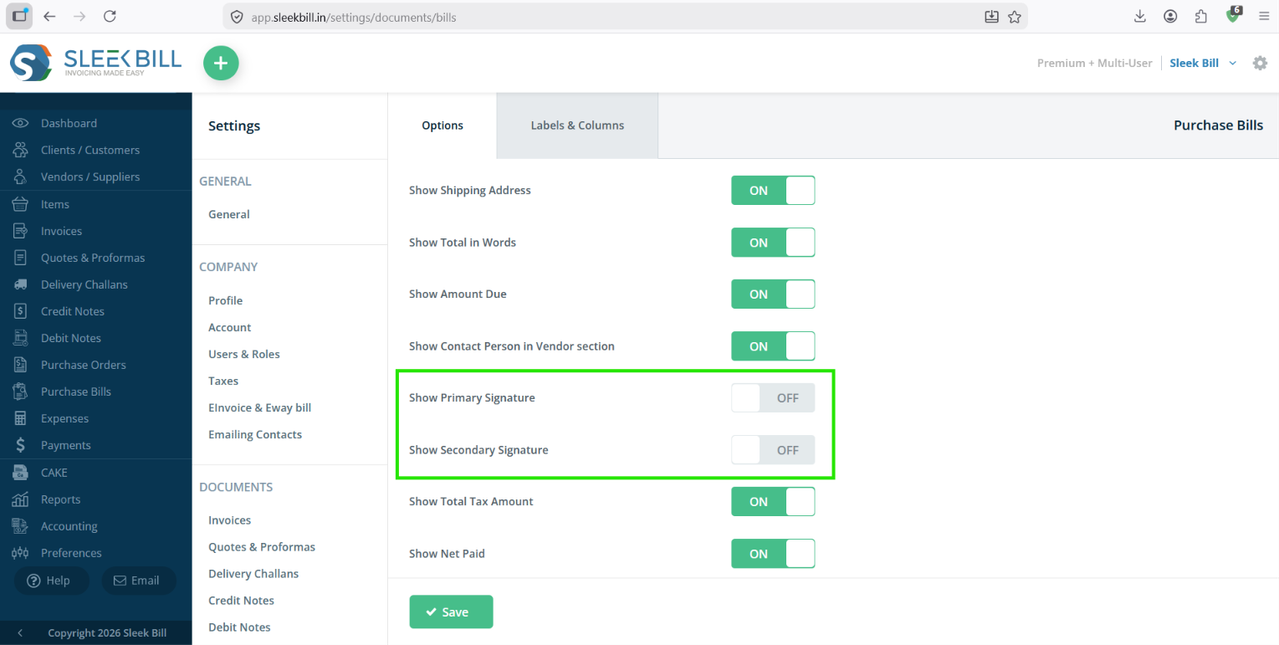This screenshot has height=645, width=1279.
Task: Click the Accounting sidebar icon
Action: click(x=20, y=526)
